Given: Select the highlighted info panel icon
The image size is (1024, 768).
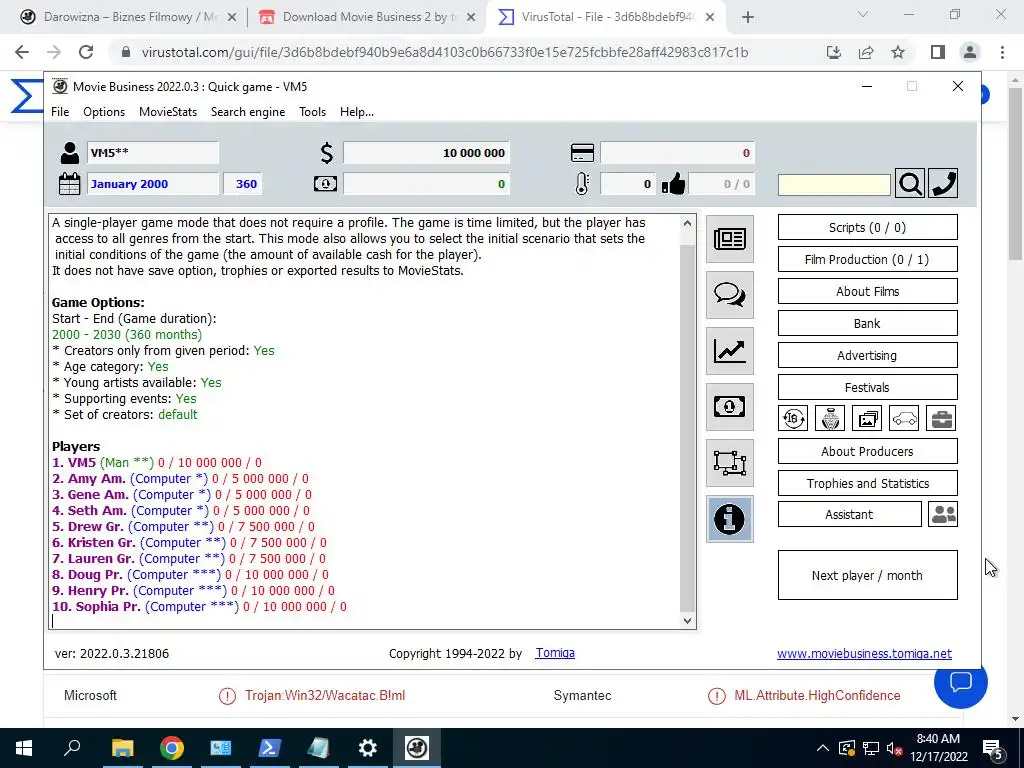Looking at the screenshot, I should point(729,519).
